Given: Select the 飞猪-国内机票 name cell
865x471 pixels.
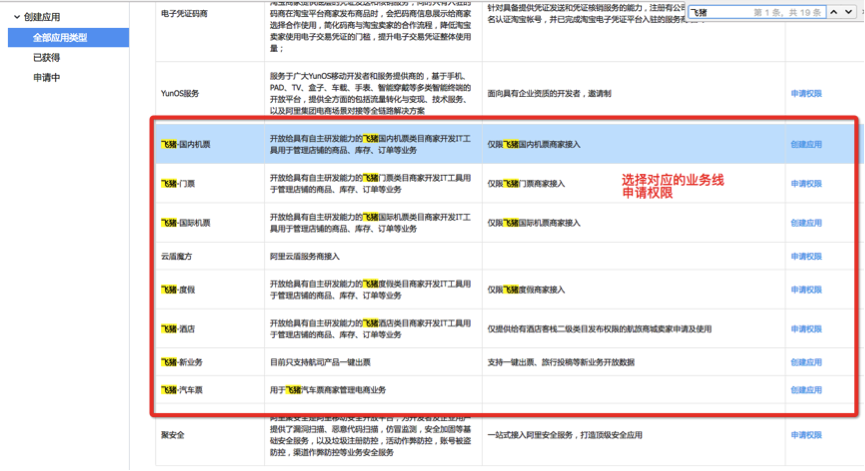Looking at the screenshot, I should pos(185,144).
